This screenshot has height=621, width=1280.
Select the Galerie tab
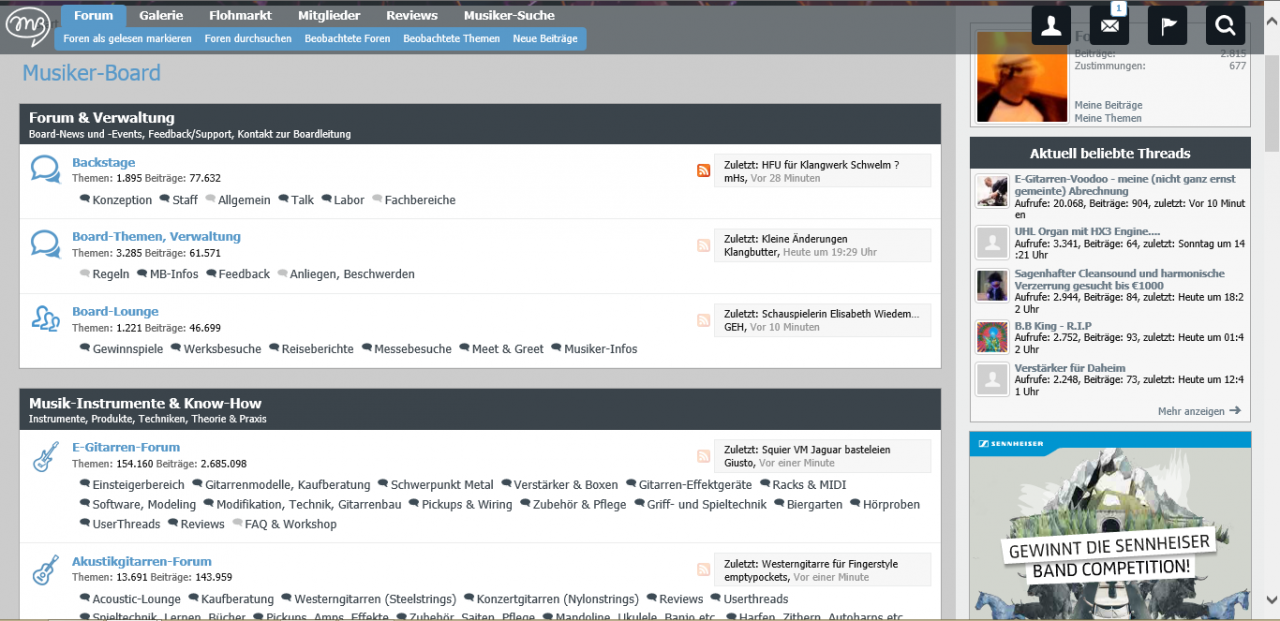[161, 15]
